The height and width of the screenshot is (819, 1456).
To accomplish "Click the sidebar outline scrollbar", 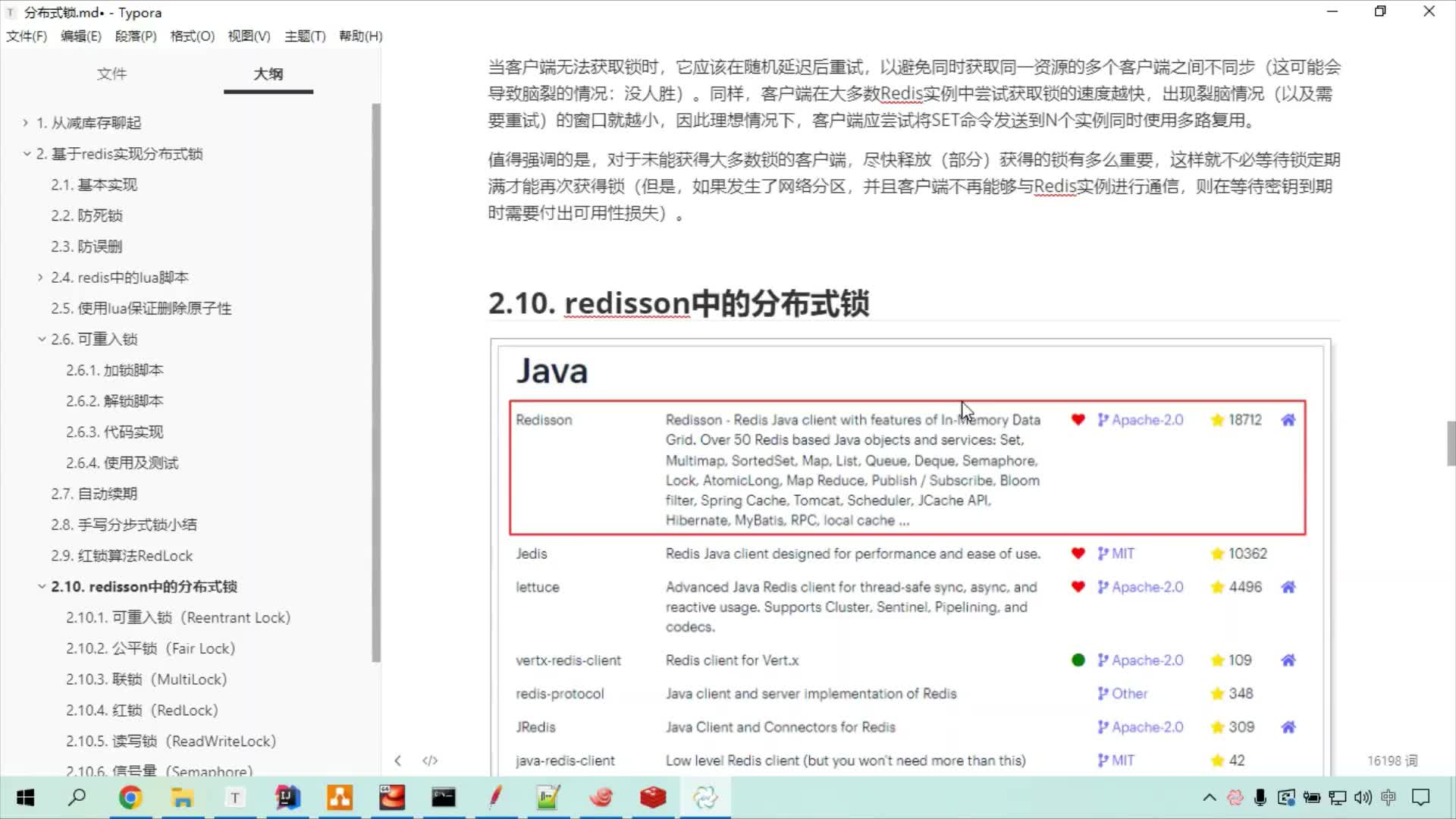I will [x=376, y=383].
